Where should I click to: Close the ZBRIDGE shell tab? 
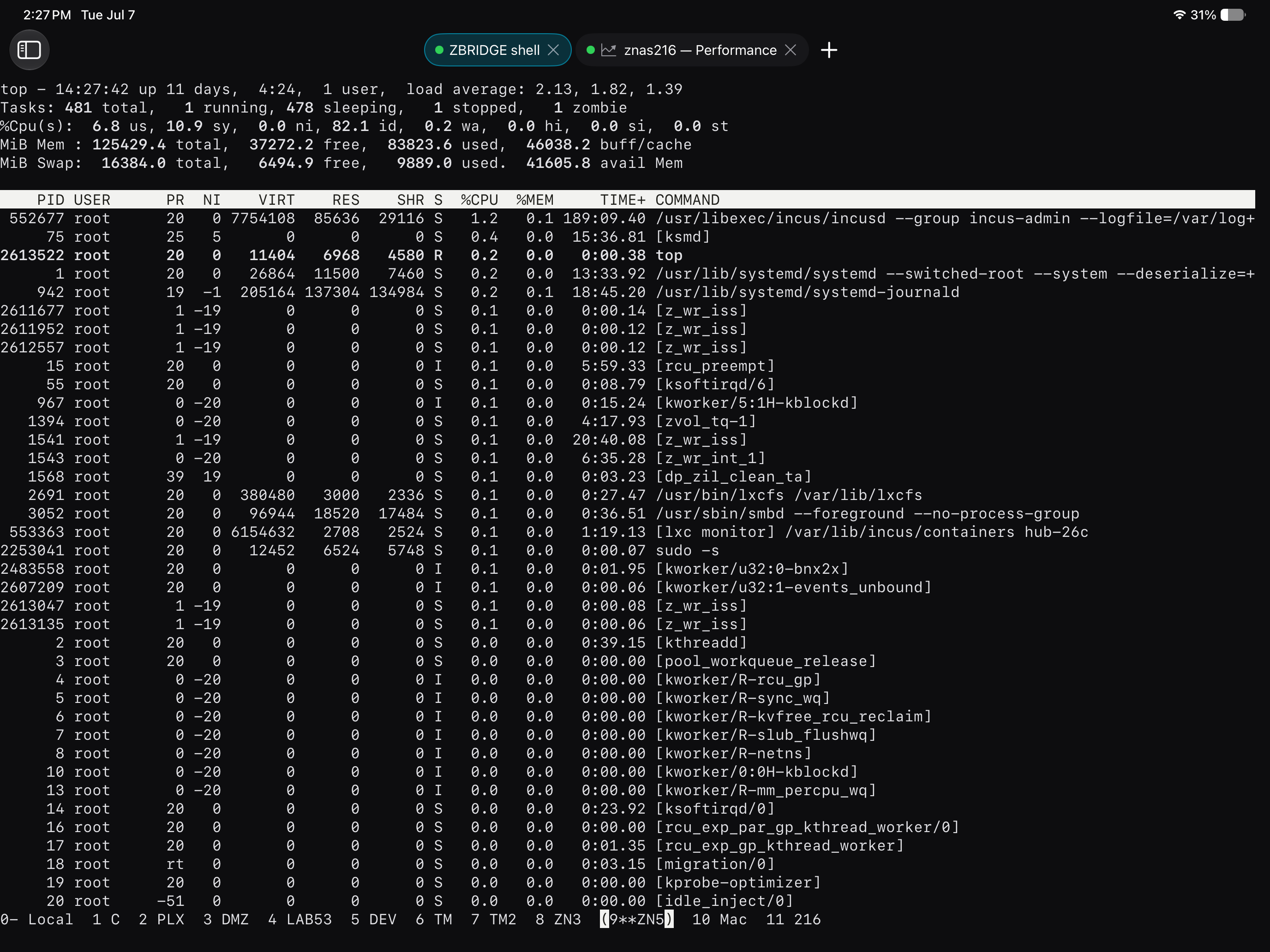click(553, 50)
